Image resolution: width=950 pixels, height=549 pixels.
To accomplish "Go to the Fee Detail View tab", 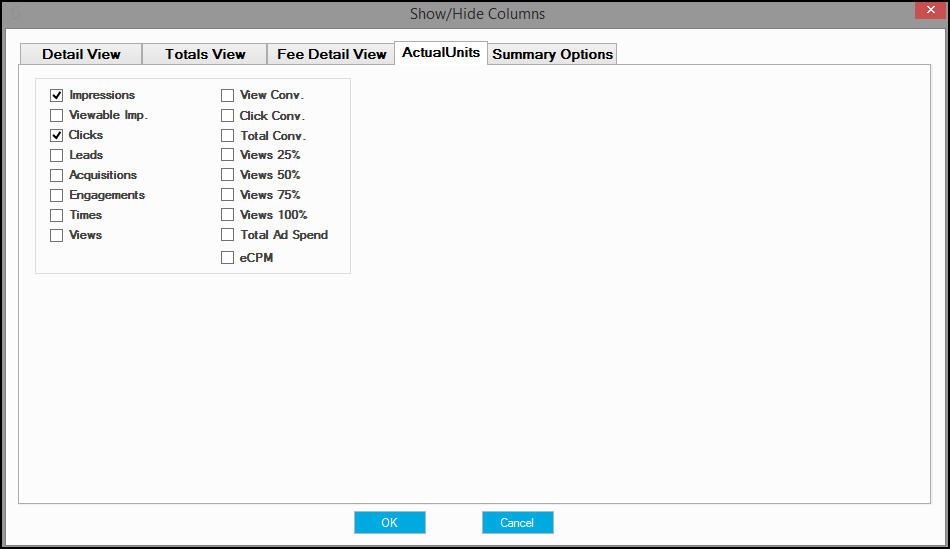I will tap(331, 54).
